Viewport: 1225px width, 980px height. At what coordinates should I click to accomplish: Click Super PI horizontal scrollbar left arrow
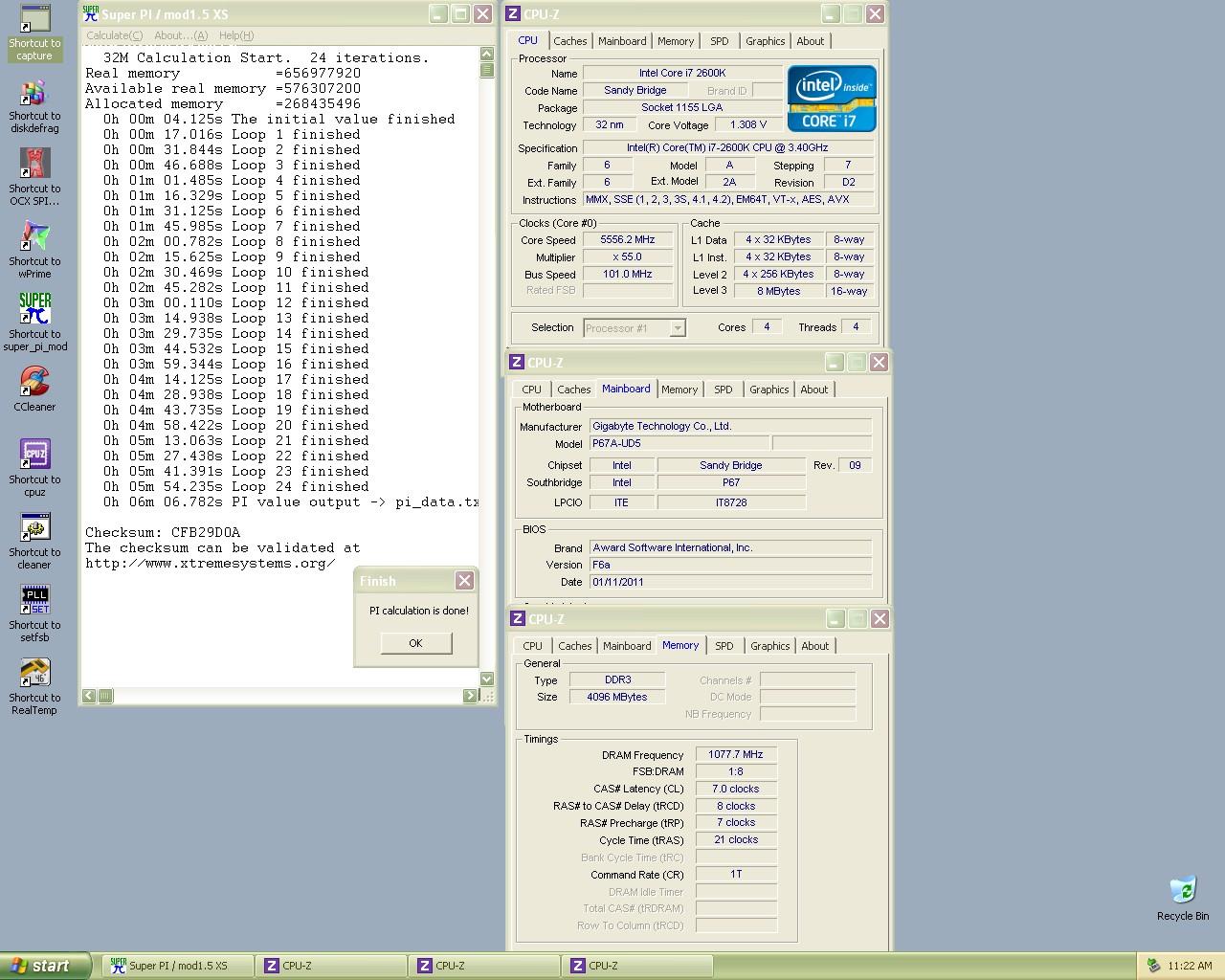click(x=89, y=696)
